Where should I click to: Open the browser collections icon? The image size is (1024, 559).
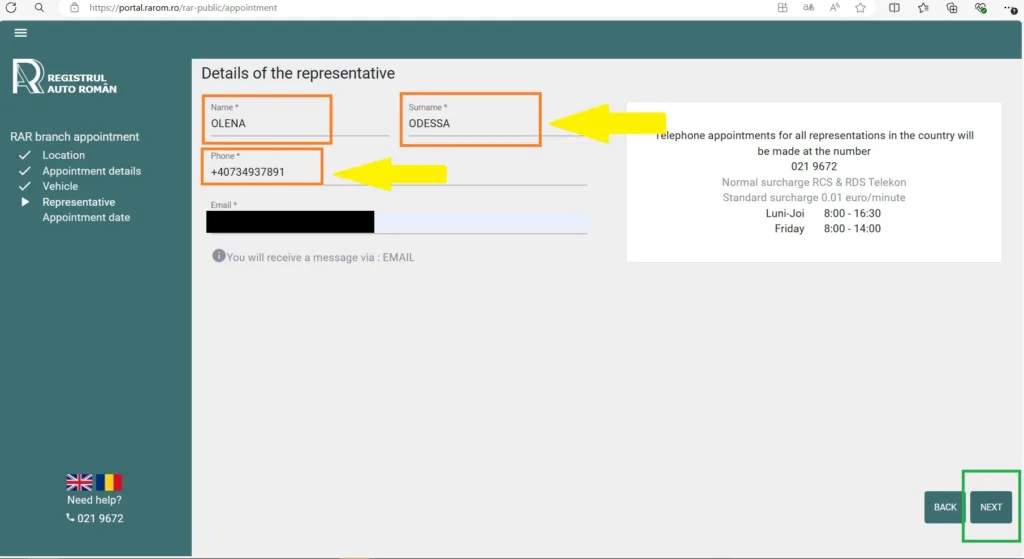click(952, 8)
